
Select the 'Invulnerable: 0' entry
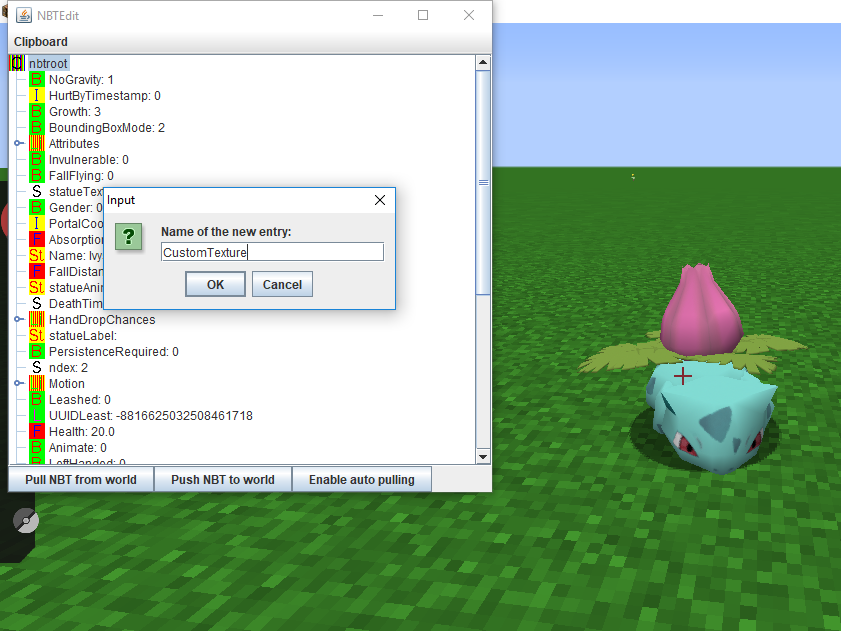88,159
